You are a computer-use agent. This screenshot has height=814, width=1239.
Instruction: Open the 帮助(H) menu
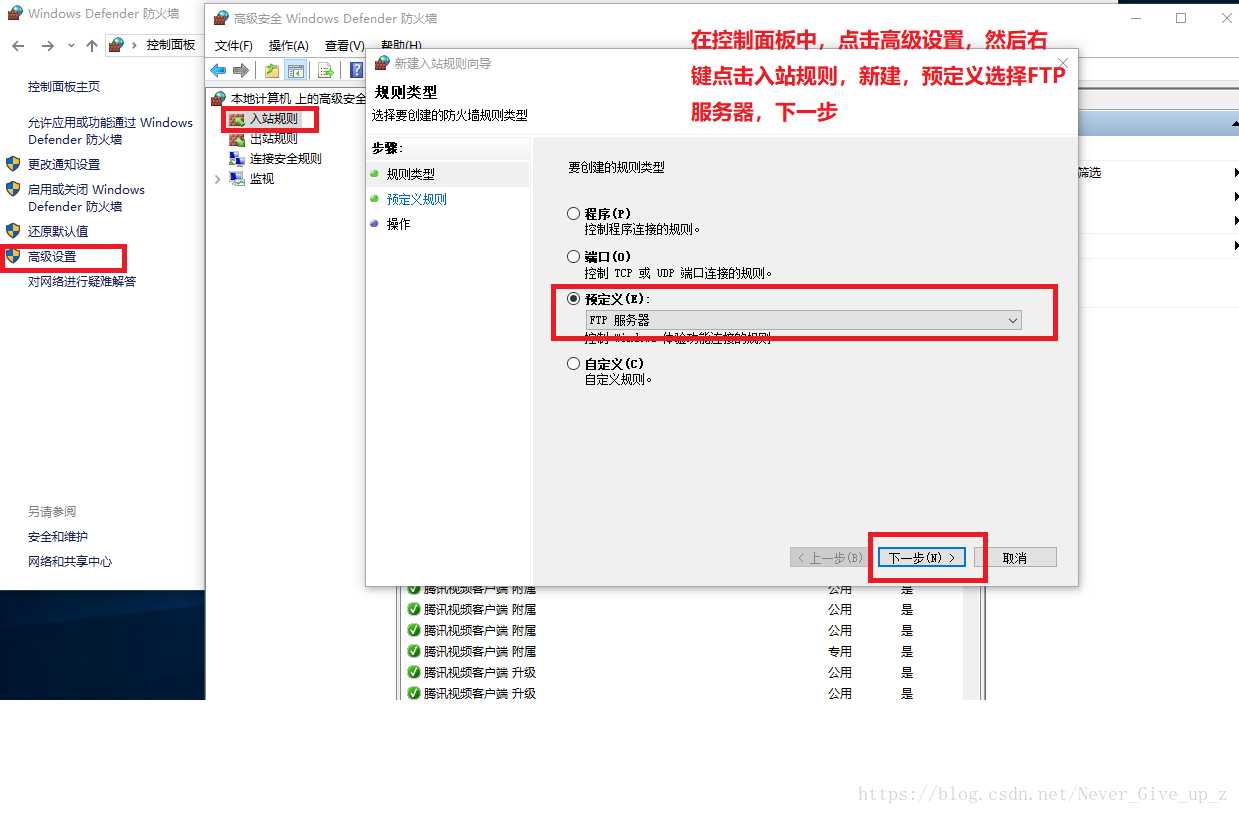pos(401,45)
